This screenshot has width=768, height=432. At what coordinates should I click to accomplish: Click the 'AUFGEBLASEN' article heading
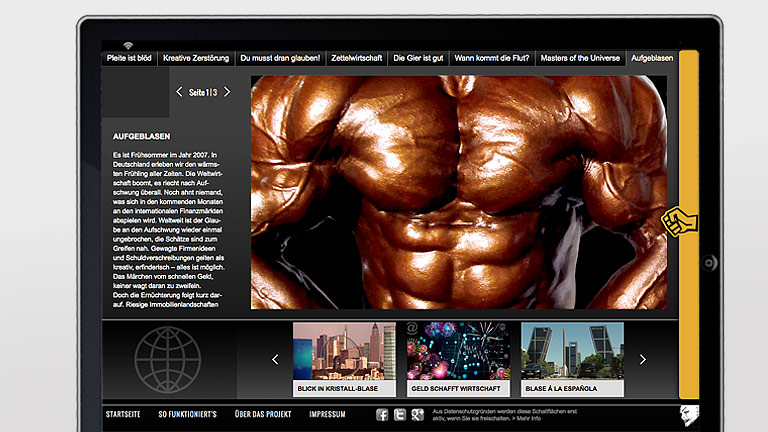[142, 137]
